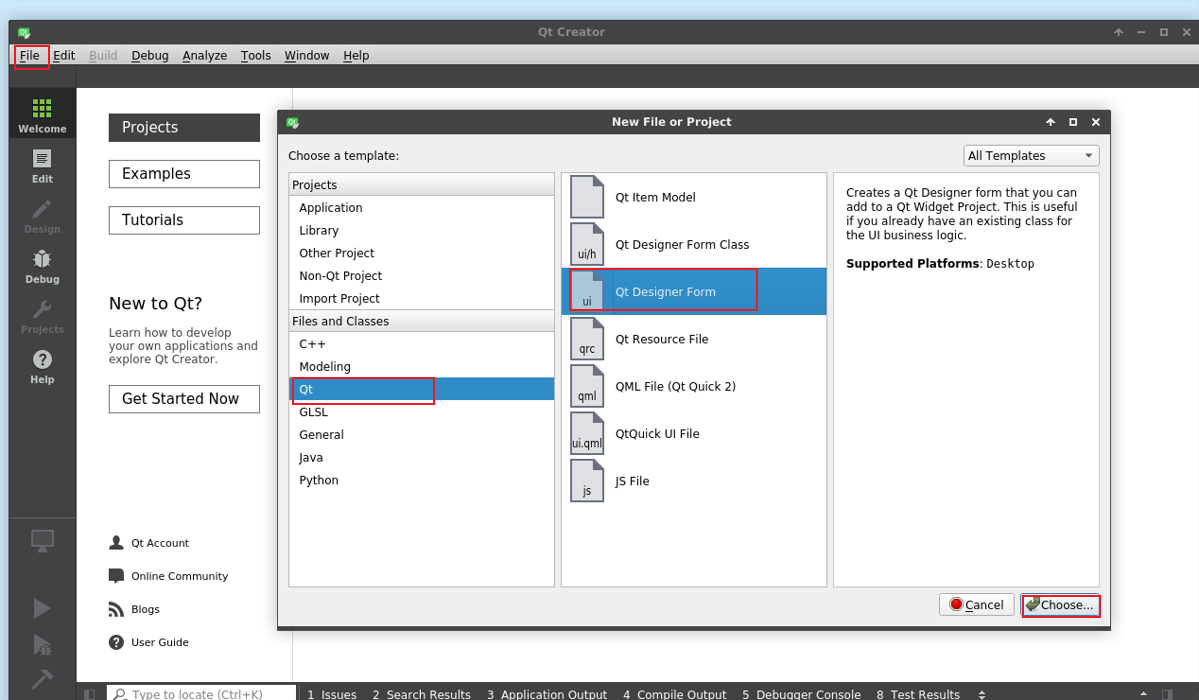Viewport: 1199px width, 700px height.
Task: Select the Python category
Action: (421, 480)
